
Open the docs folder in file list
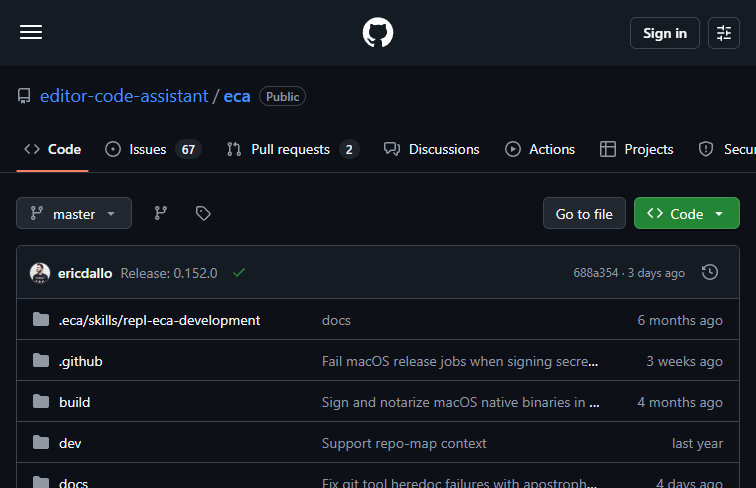tap(73, 483)
